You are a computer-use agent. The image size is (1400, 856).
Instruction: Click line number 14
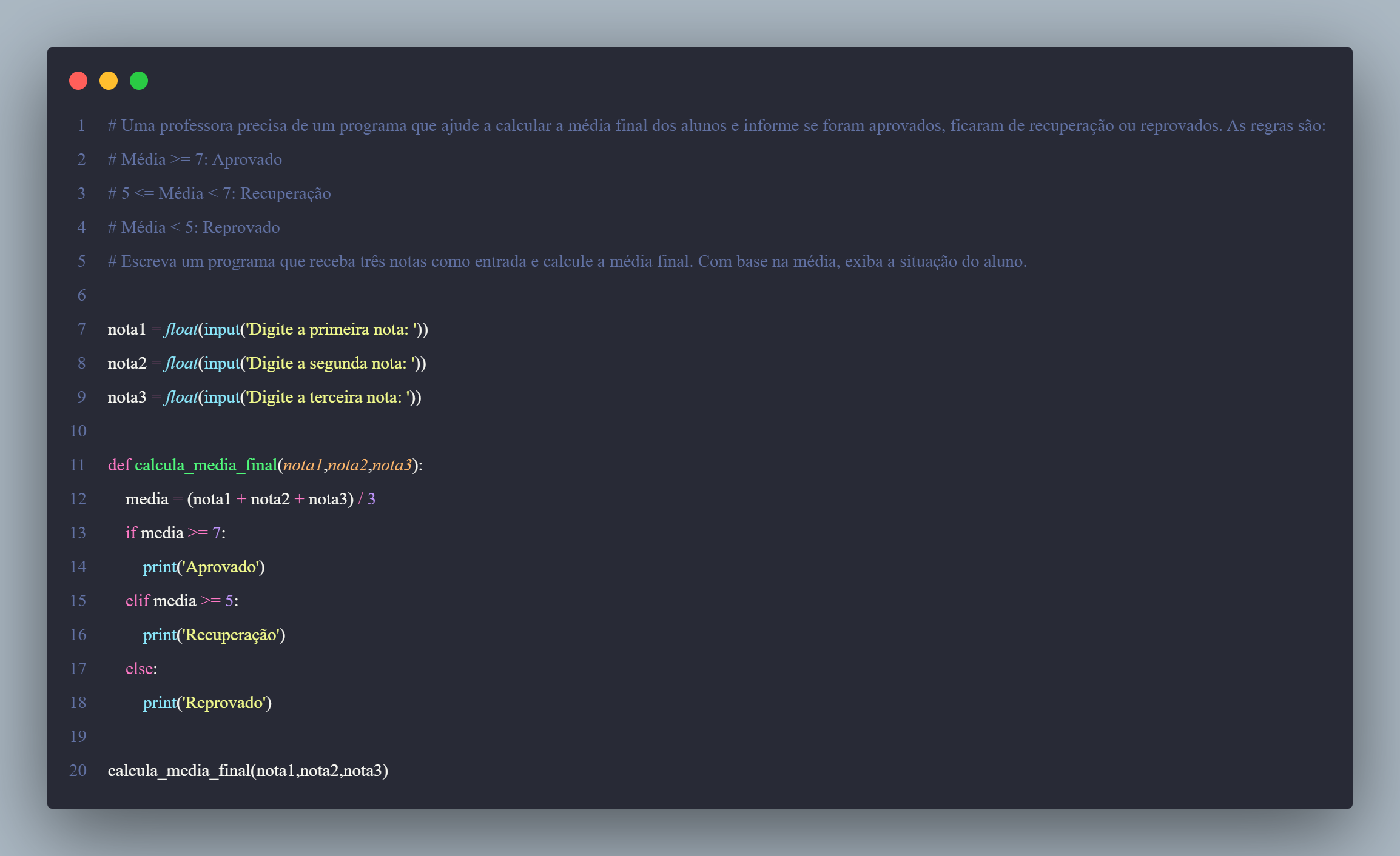click(78, 567)
